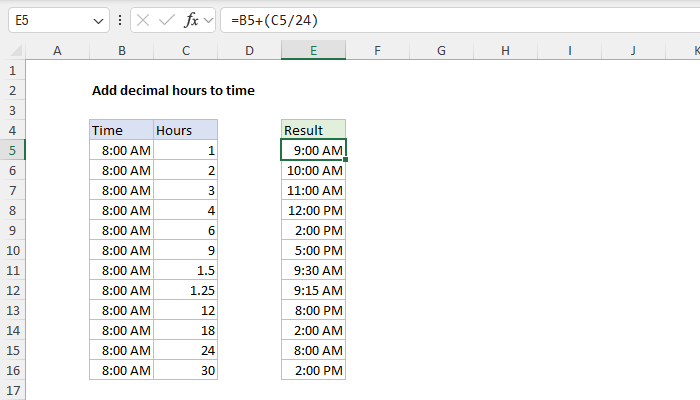Select column G header

click(x=442, y=50)
